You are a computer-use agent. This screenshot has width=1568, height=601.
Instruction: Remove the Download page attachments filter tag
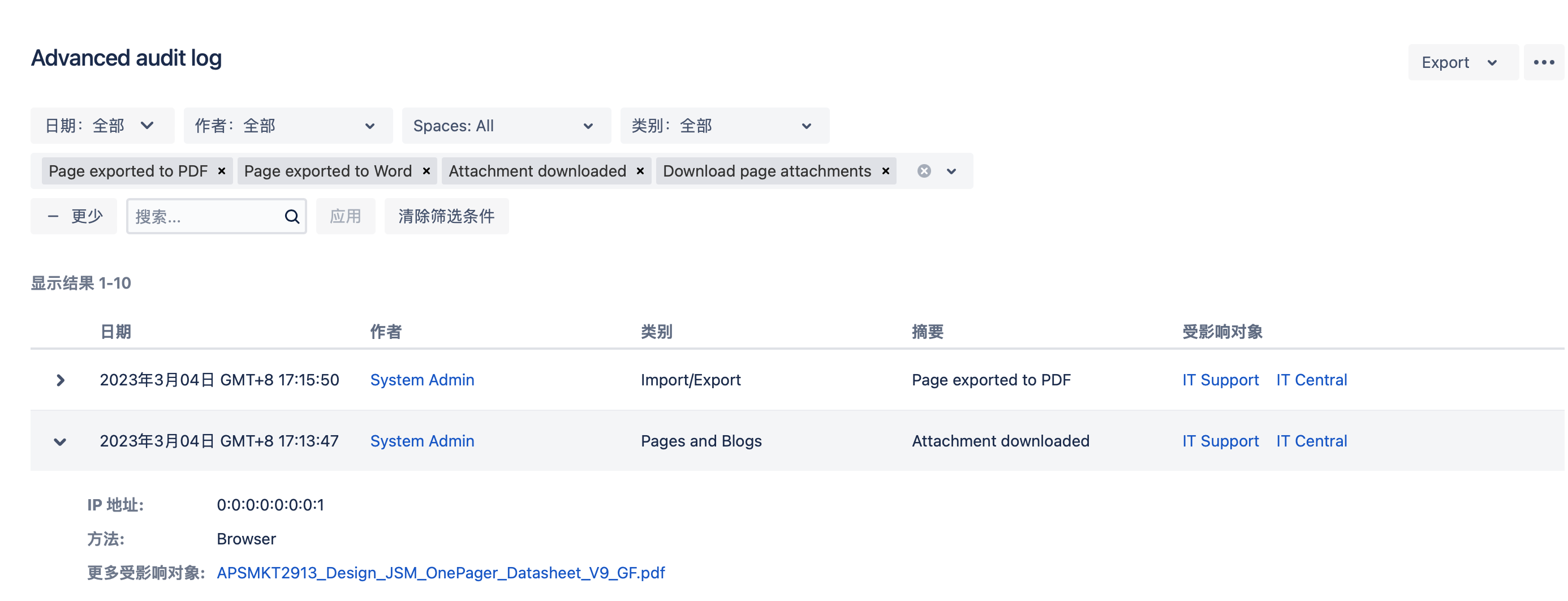[x=886, y=171]
